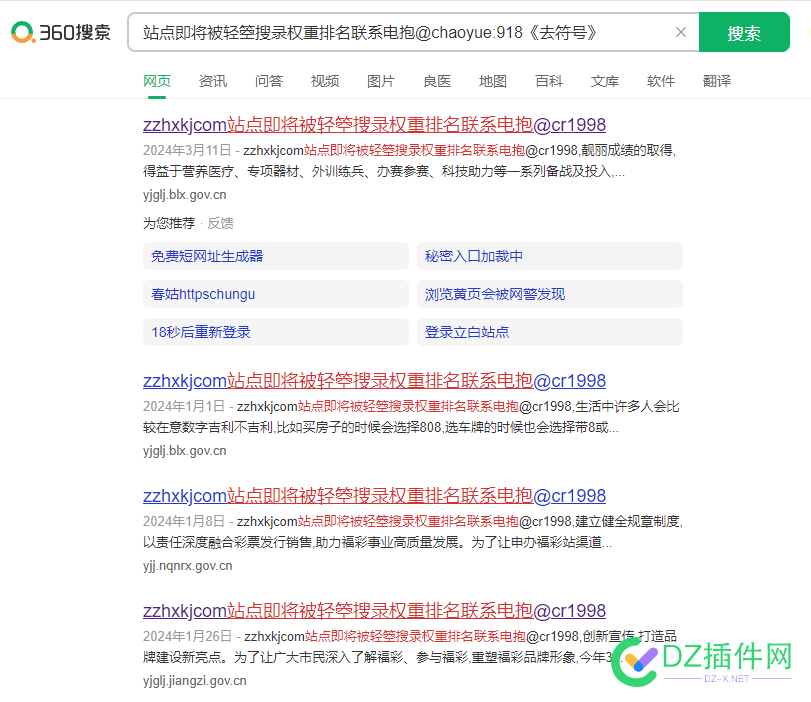Click URL yjglj.jiangzi.gov.cn
Viewport: 811px width, 702px height.
pyautogui.click(x=194, y=680)
